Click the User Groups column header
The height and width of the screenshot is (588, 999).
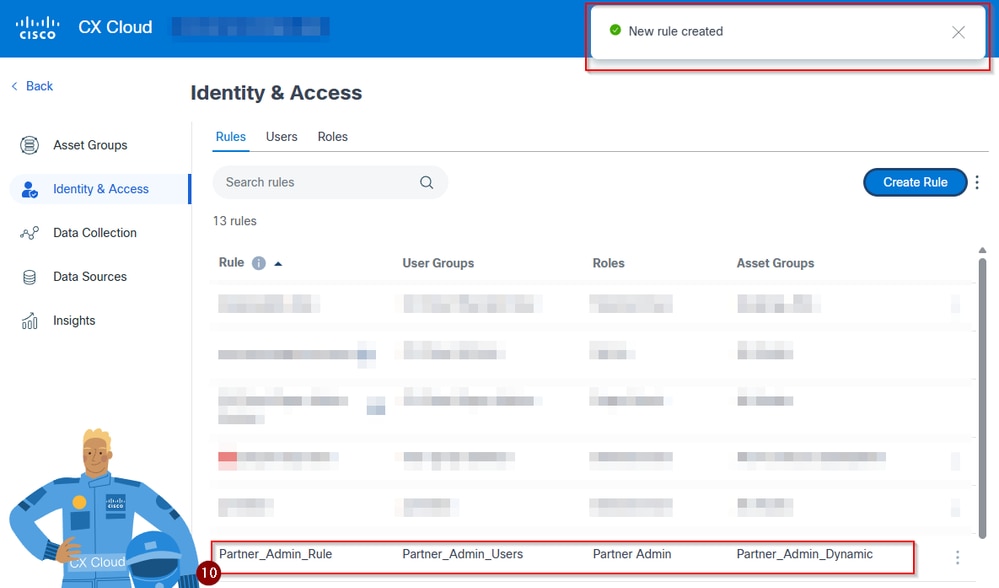[438, 263]
